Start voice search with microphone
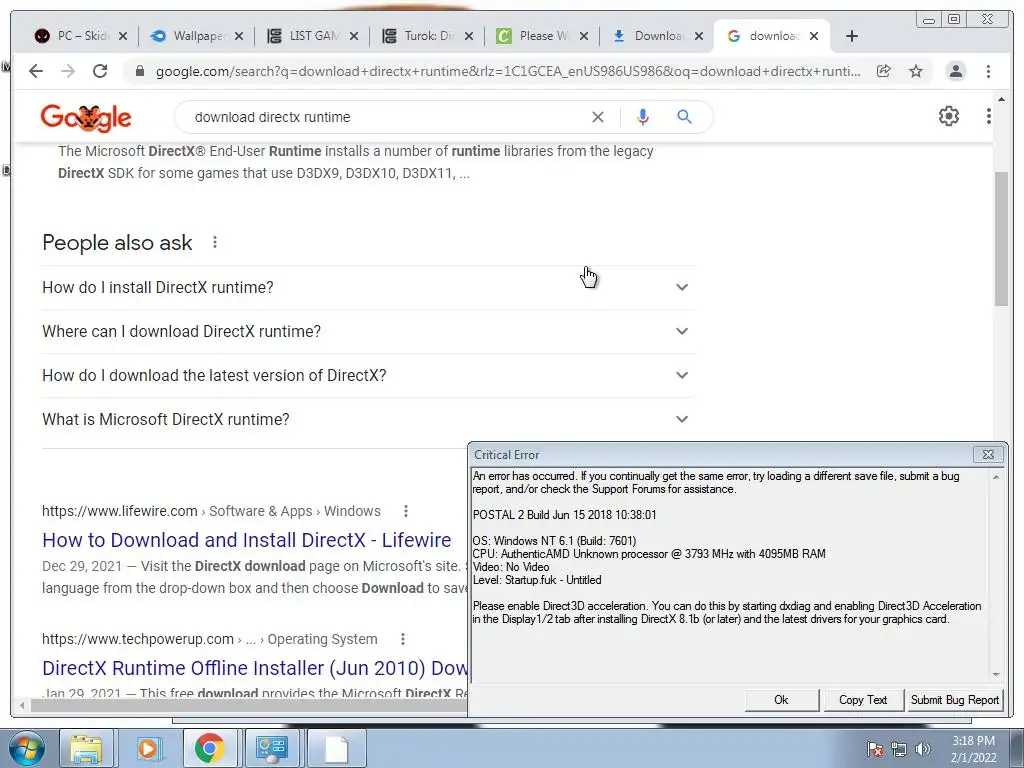The width and height of the screenshot is (1024, 768). point(643,117)
